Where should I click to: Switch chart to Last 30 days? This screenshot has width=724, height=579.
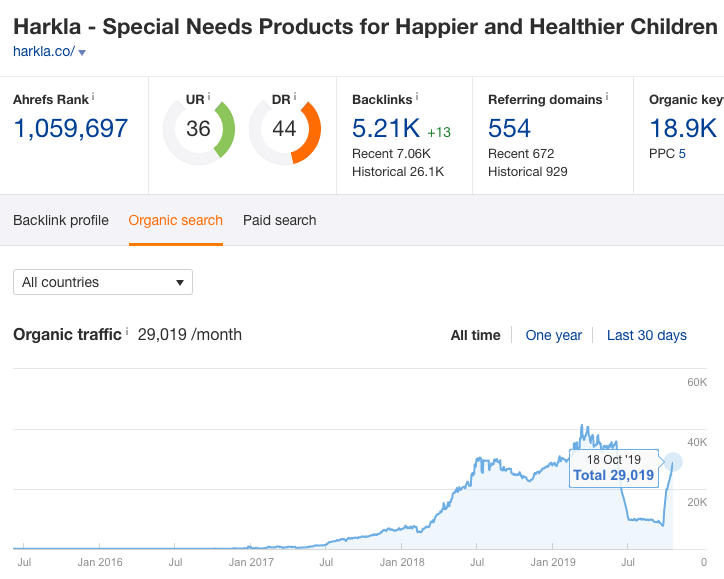(x=647, y=335)
